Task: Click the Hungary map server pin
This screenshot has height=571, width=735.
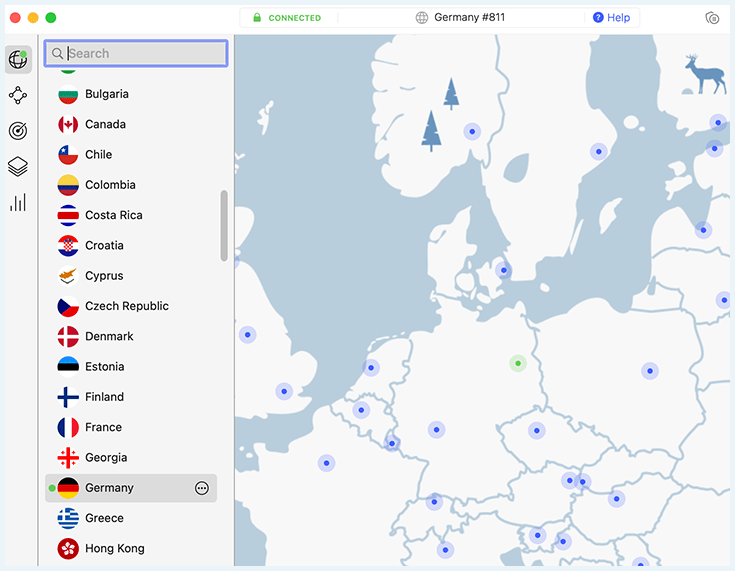Action: point(616,499)
